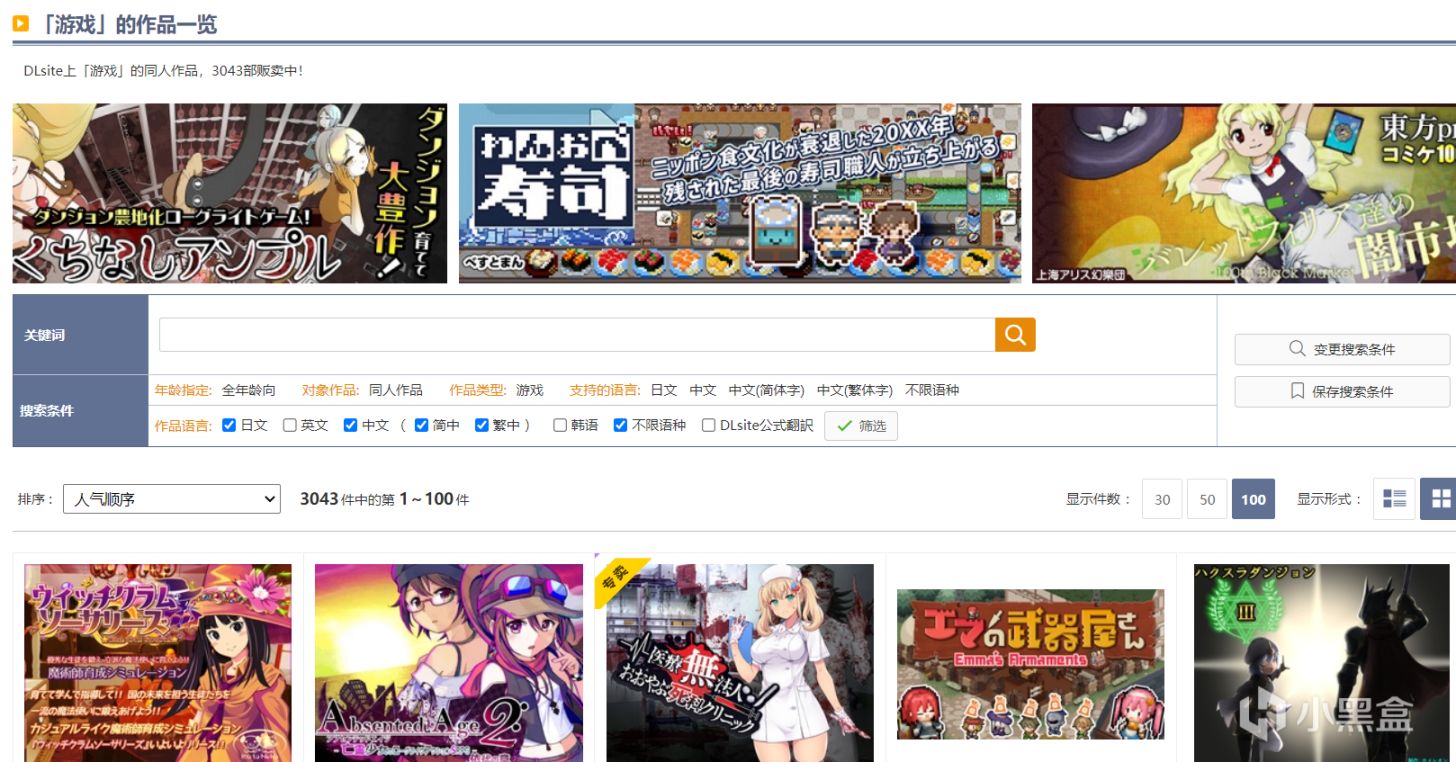Open the 東方 Black Market banner
Viewport: 1456px width, 762px height.
[x=1244, y=193]
